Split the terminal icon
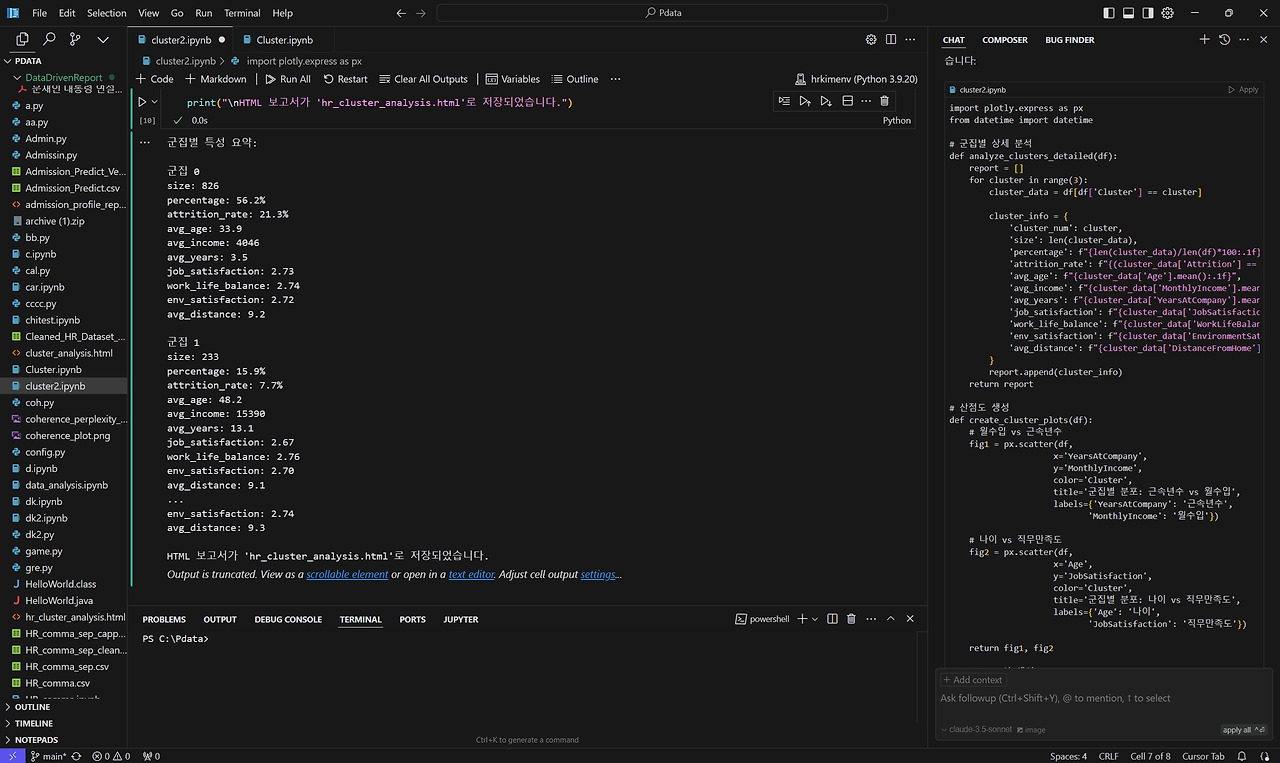This screenshot has height=763, width=1280. pos(832,619)
